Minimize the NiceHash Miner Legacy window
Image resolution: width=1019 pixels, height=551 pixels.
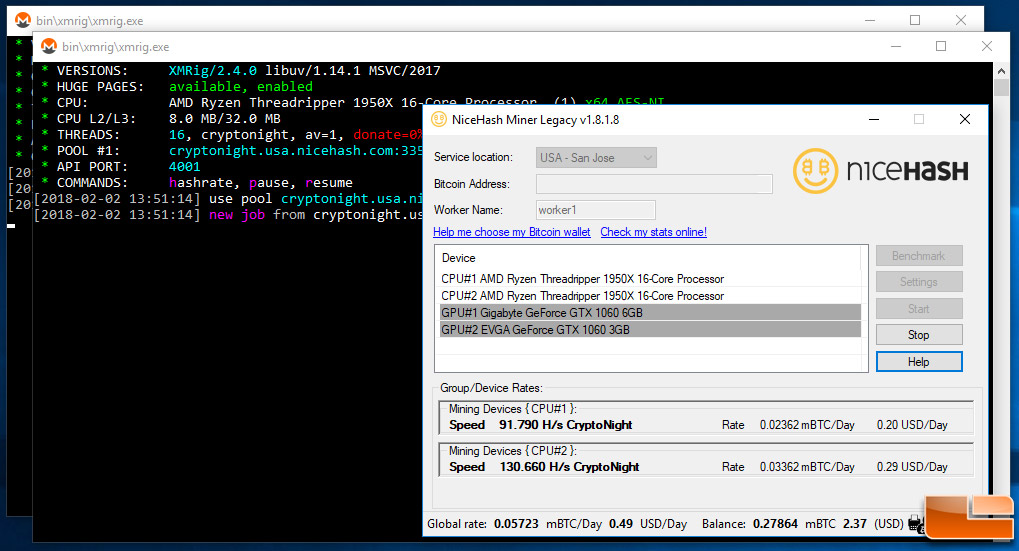[874, 120]
